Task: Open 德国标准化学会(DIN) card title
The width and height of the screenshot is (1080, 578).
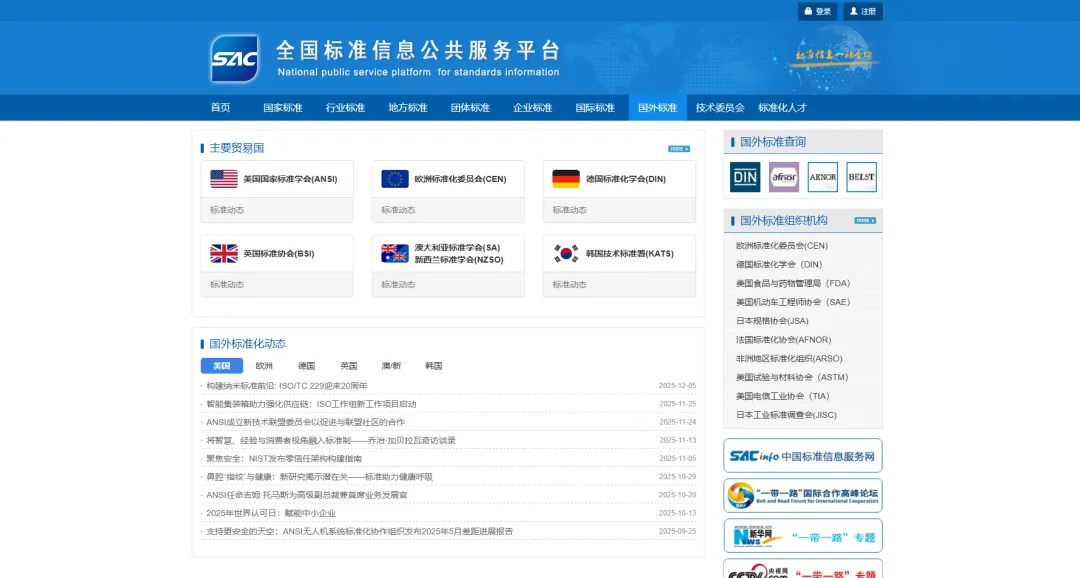Action: click(x=625, y=179)
